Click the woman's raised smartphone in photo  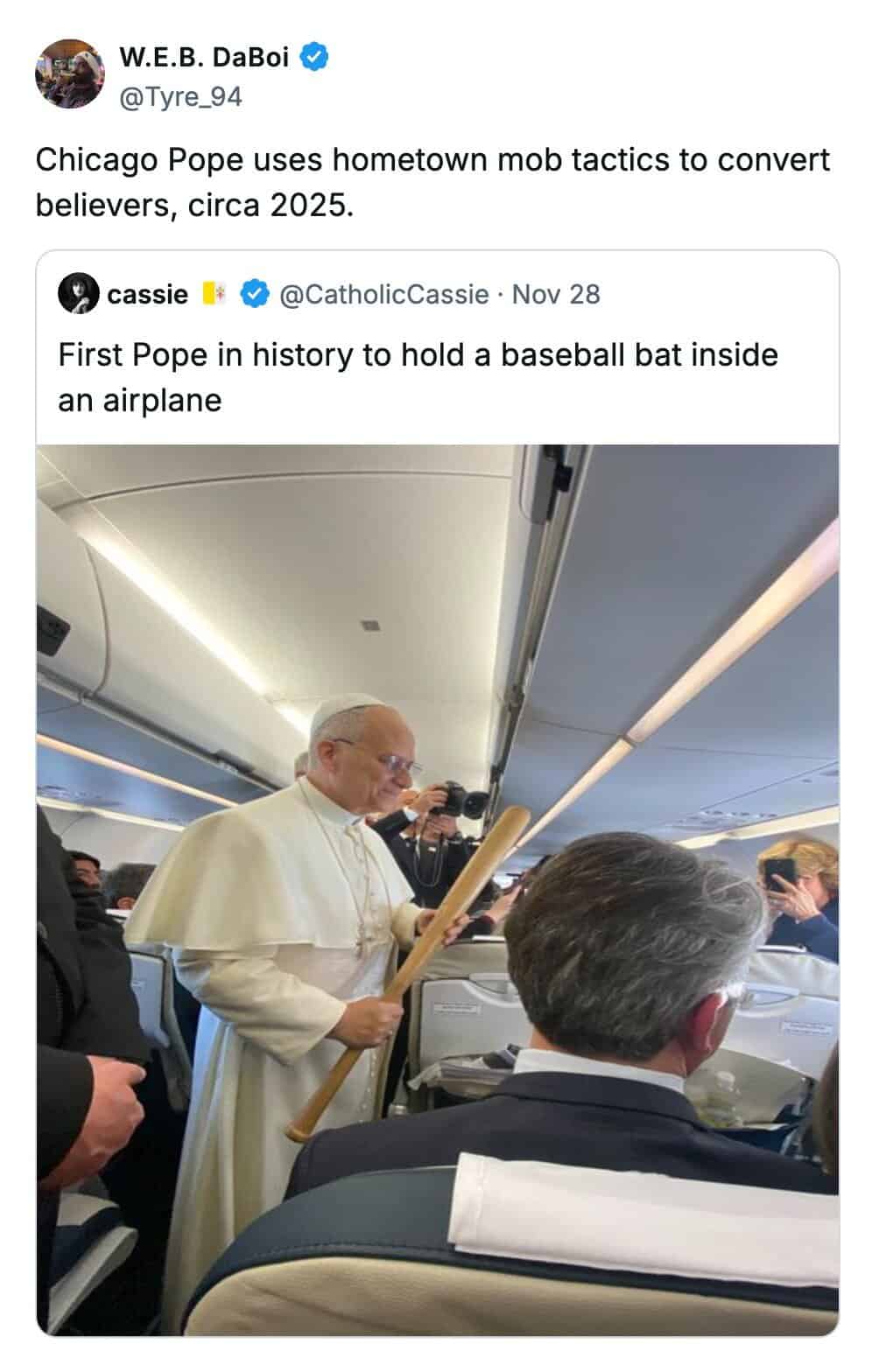tap(780, 874)
